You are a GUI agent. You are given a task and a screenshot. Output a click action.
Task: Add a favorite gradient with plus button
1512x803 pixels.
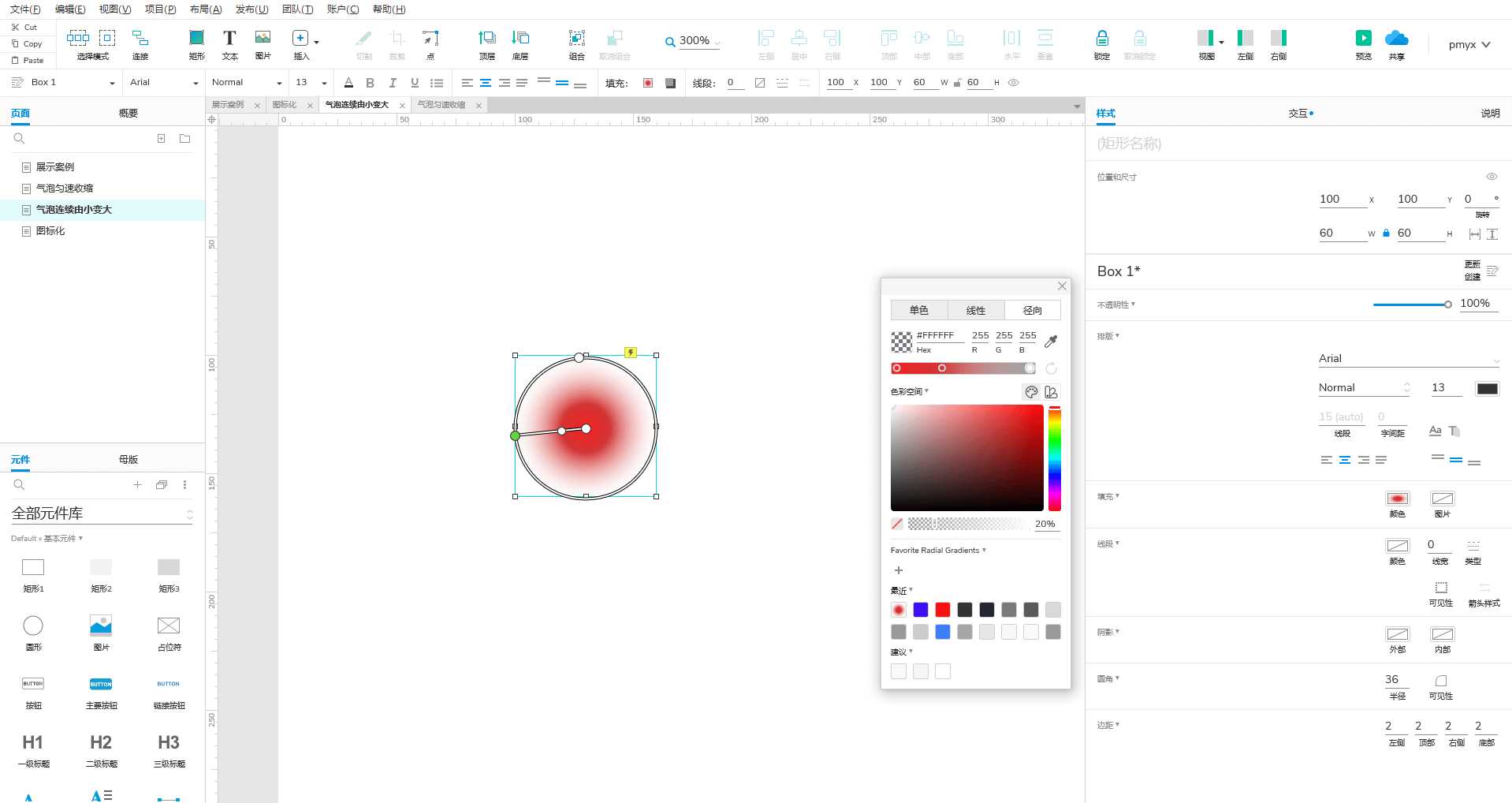click(x=898, y=570)
